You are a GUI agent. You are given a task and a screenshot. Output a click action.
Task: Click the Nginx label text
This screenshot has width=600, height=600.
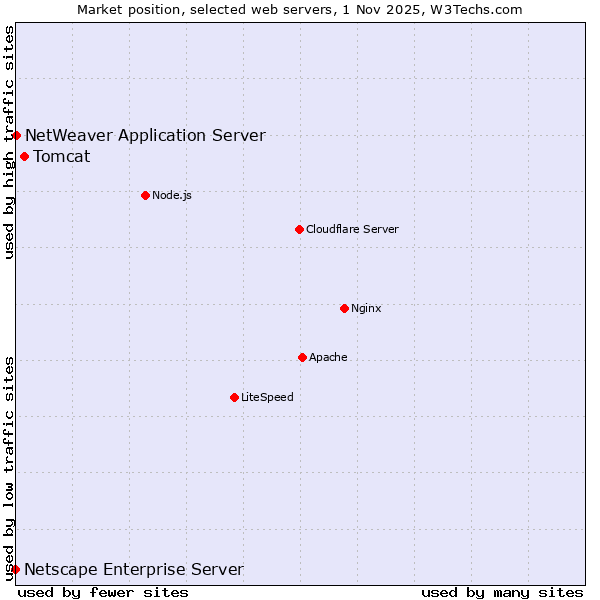[366, 308]
